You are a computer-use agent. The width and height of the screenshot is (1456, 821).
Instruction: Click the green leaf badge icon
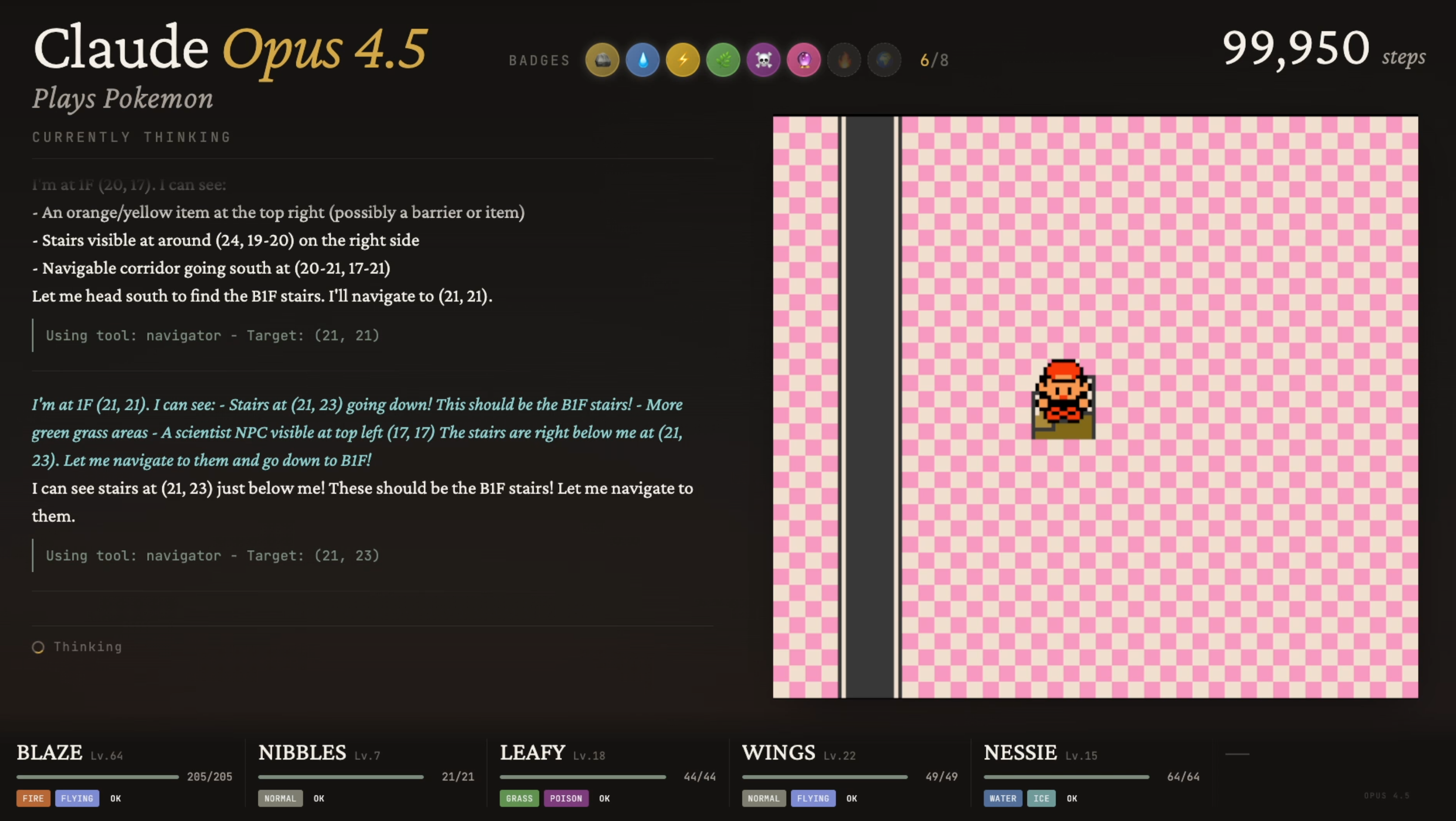[723, 60]
